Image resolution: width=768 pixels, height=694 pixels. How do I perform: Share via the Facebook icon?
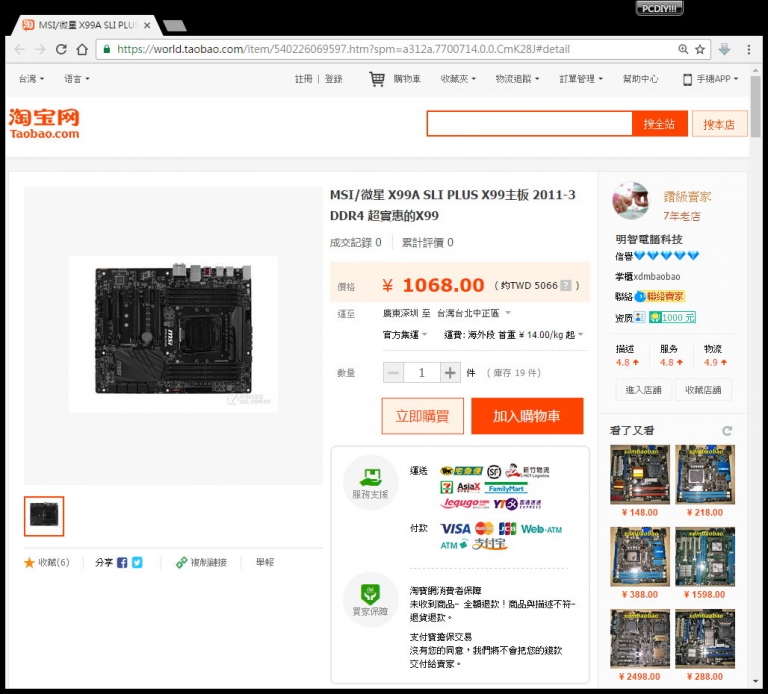[122, 563]
